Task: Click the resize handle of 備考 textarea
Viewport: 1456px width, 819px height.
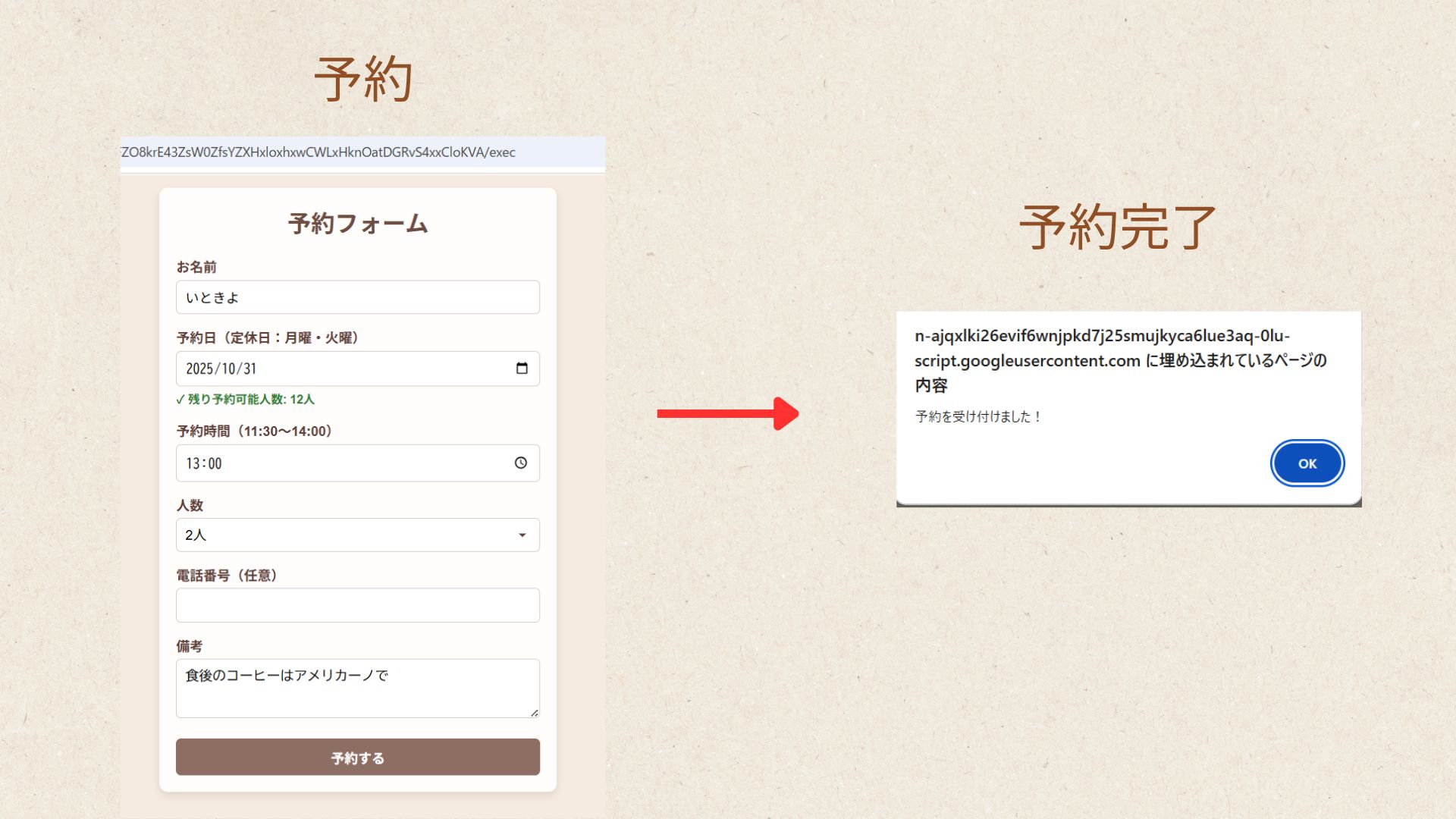Action: tap(535, 713)
